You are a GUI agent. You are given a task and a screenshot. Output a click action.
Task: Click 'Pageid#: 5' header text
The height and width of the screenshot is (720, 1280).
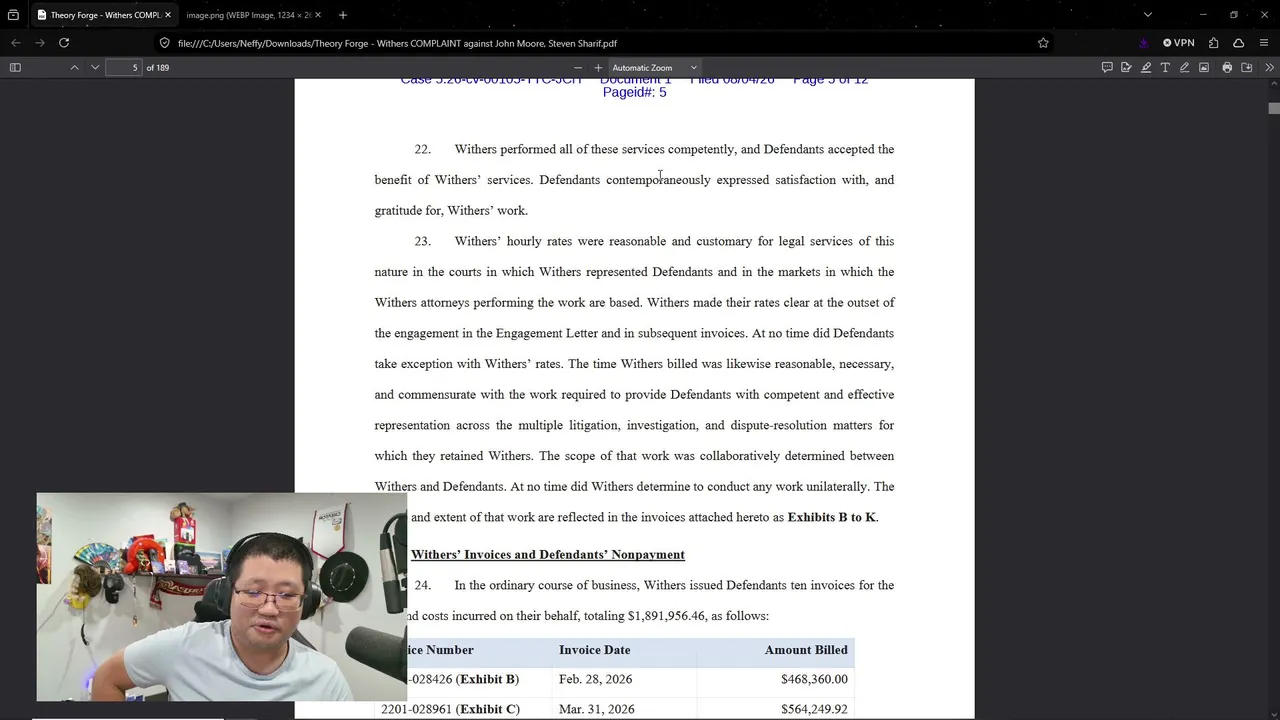[x=634, y=92]
